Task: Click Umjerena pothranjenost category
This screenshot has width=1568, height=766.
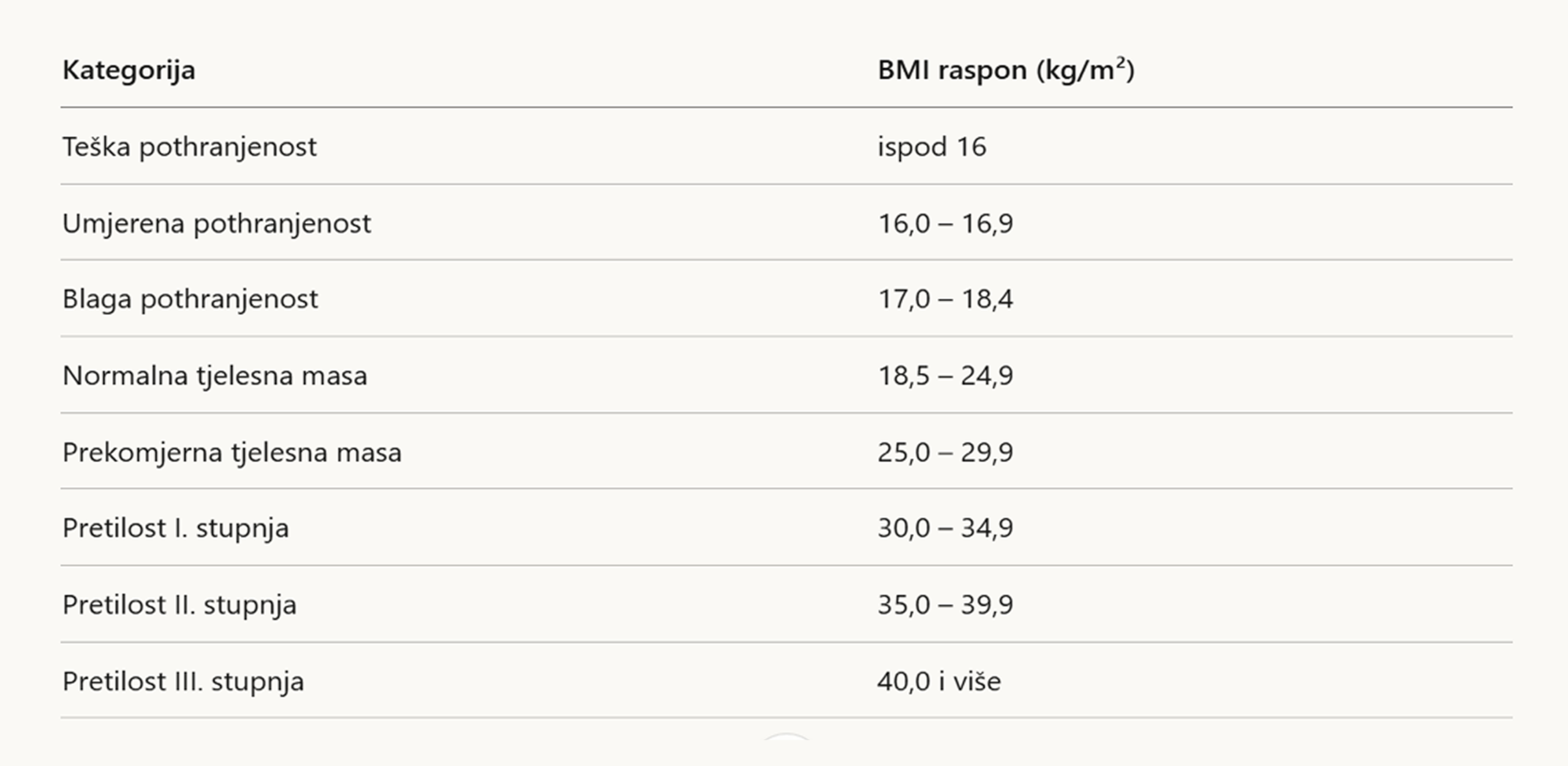Action: coord(217,224)
